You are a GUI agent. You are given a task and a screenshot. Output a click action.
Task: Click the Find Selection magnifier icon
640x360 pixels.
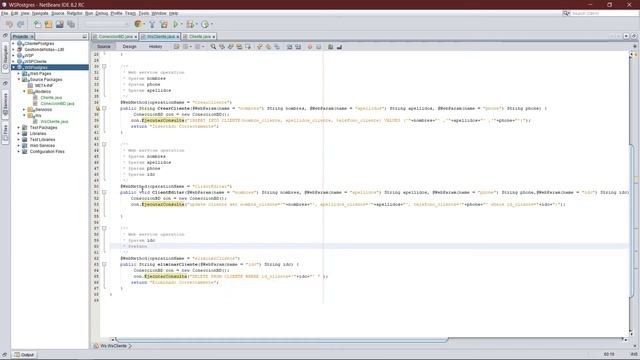click(x=213, y=47)
